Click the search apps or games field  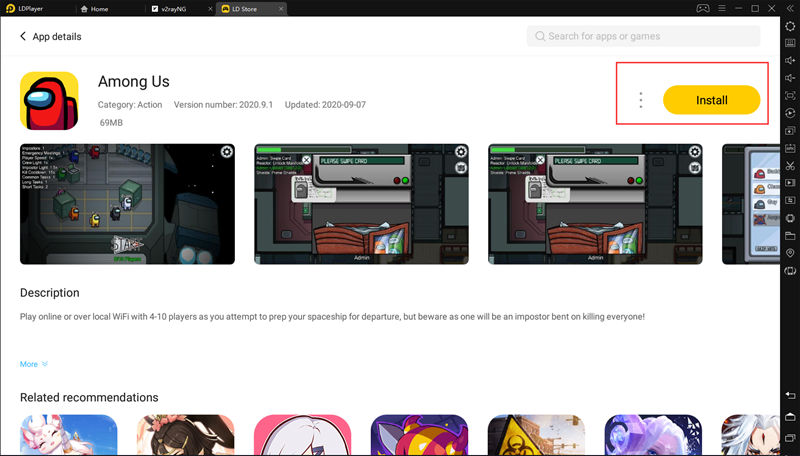click(643, 36)
